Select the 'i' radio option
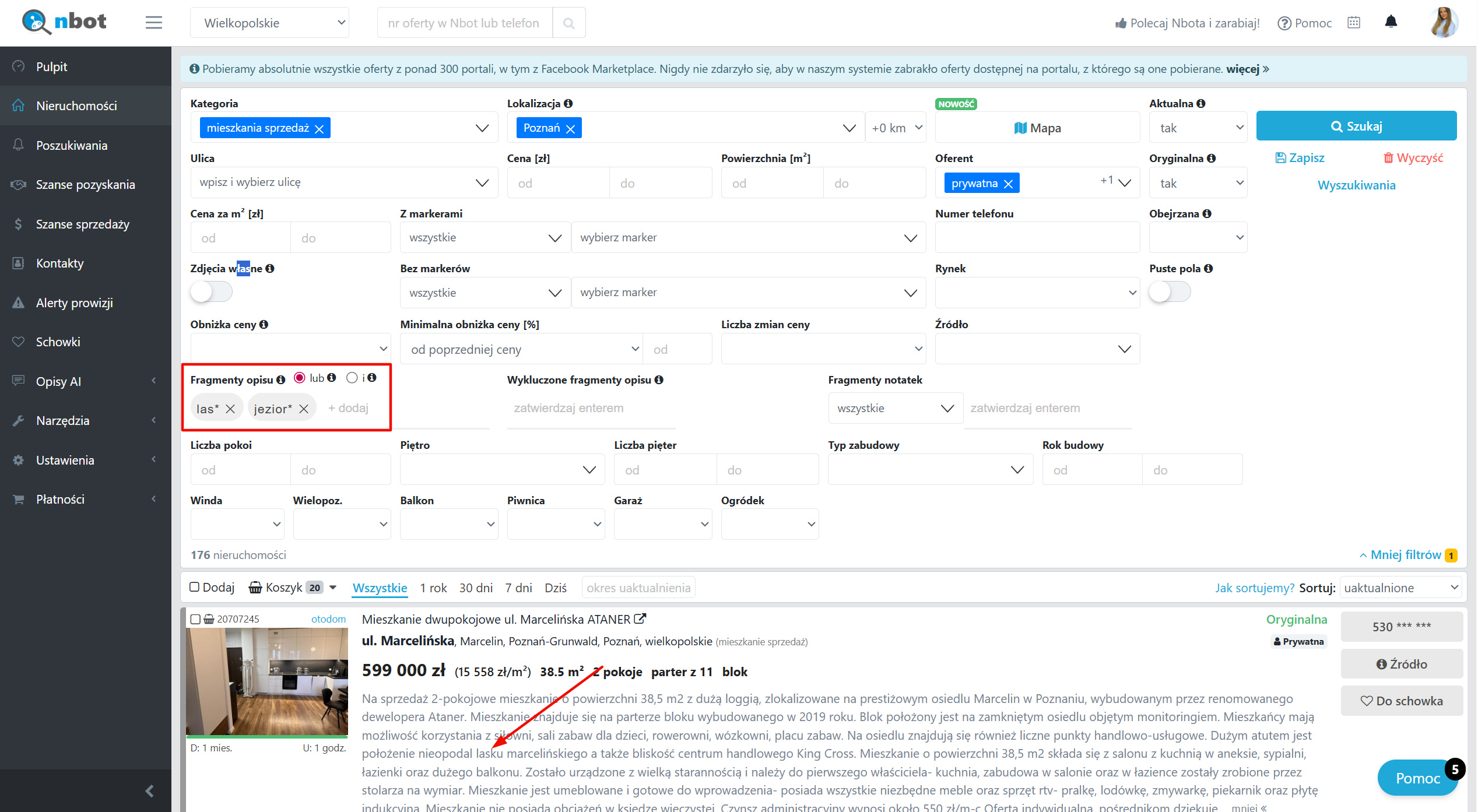 pyautogui.click(x=352, y=378)
